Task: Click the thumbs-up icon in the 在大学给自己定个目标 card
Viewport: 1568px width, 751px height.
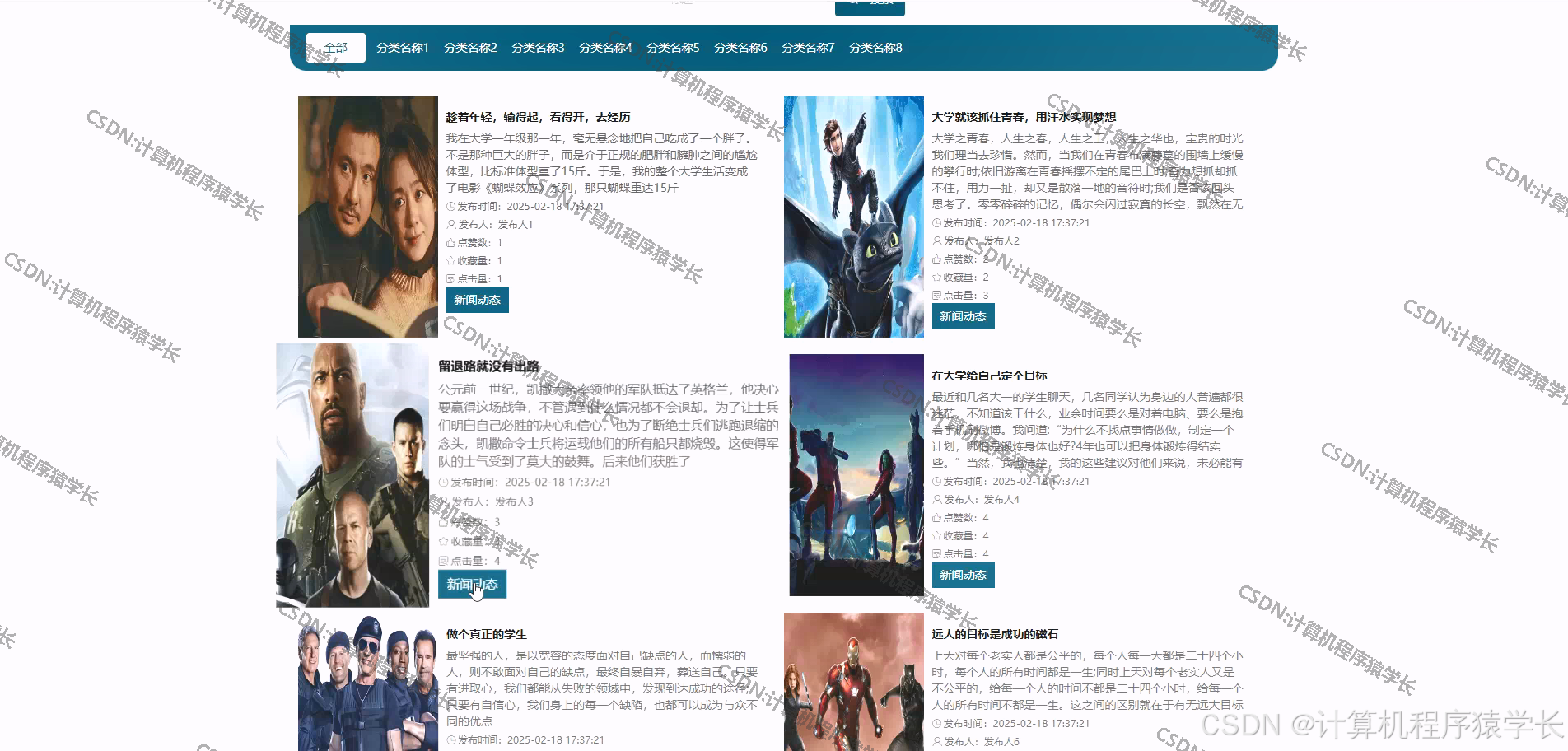Action: click(x=936, y=518)
